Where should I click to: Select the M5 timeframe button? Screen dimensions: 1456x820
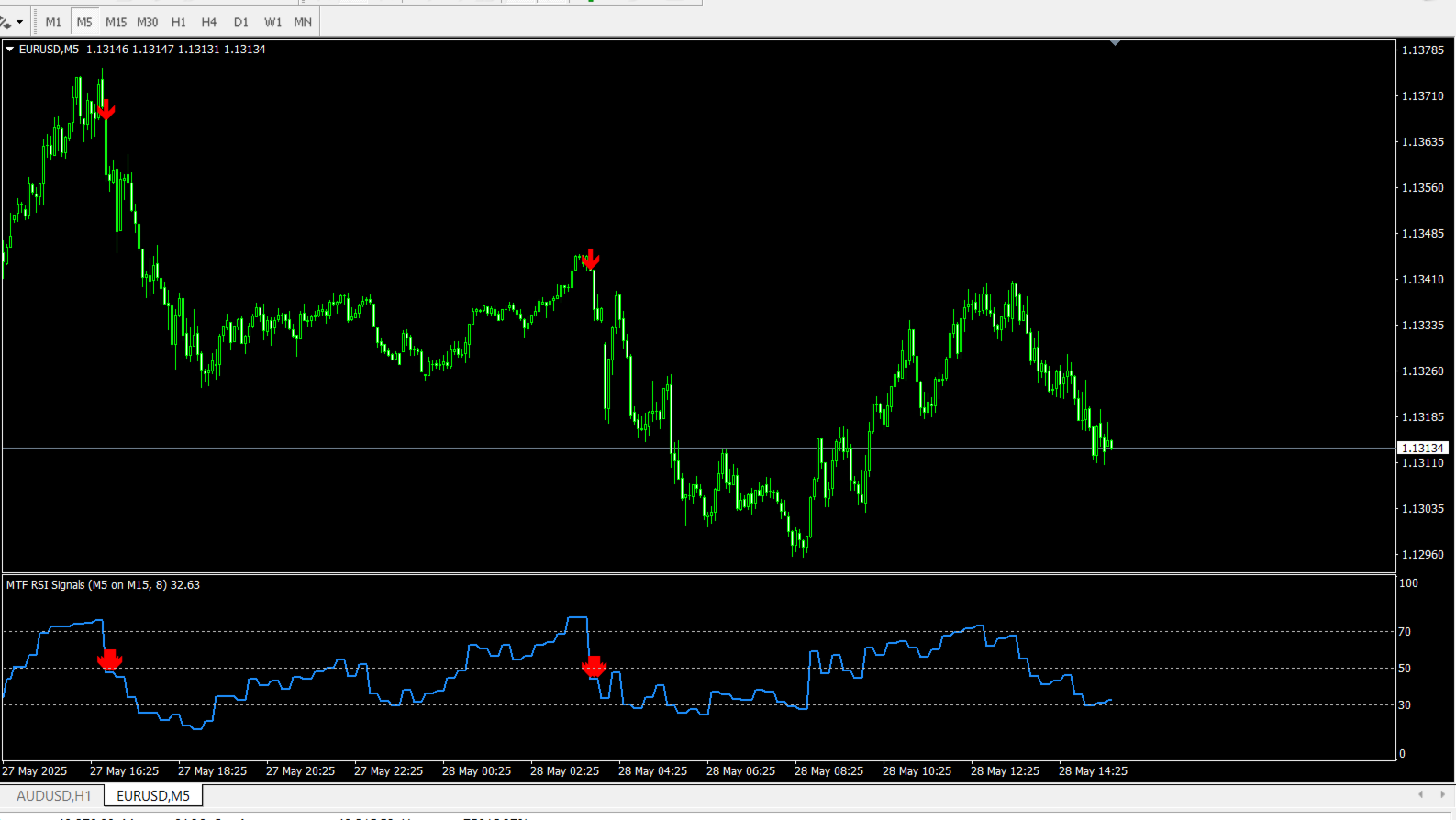(x=84, y=22)
